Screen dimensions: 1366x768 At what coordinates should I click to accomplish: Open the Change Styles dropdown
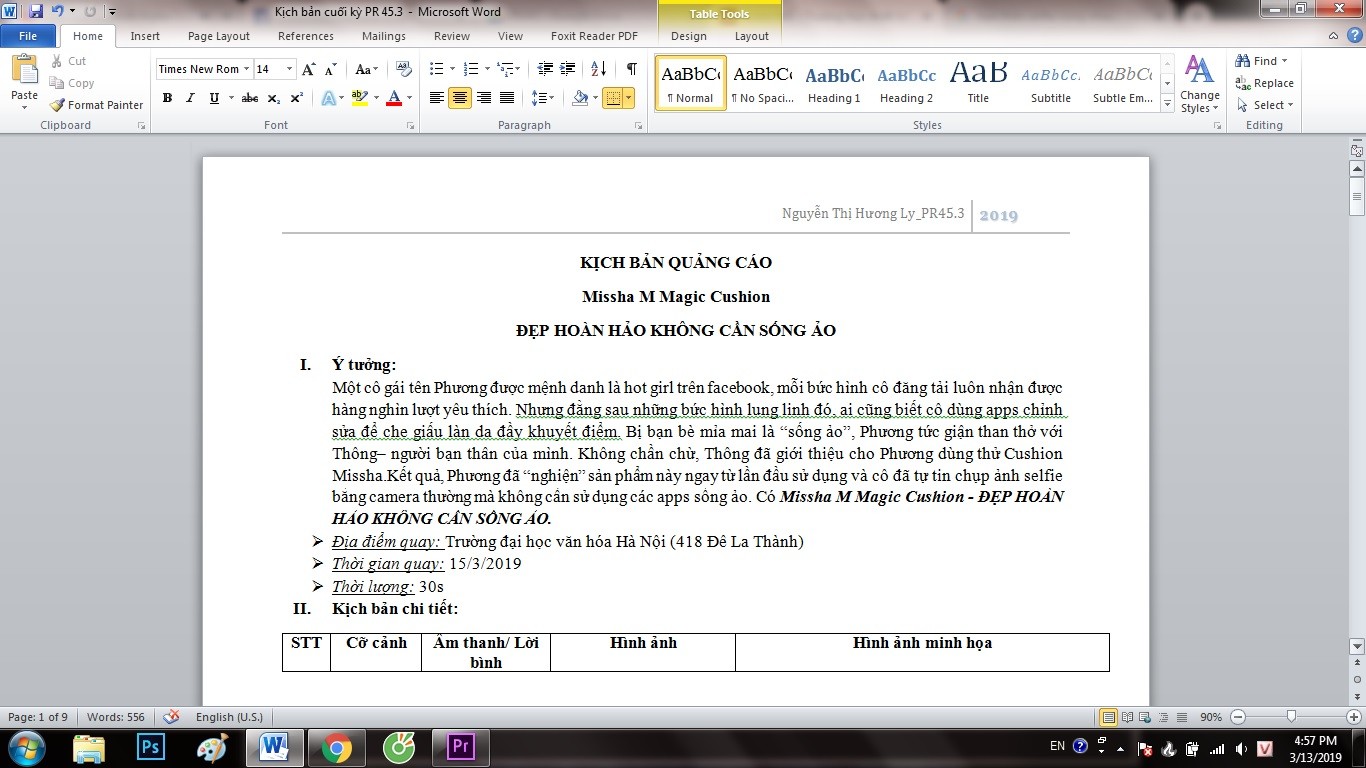(1199, 85)
